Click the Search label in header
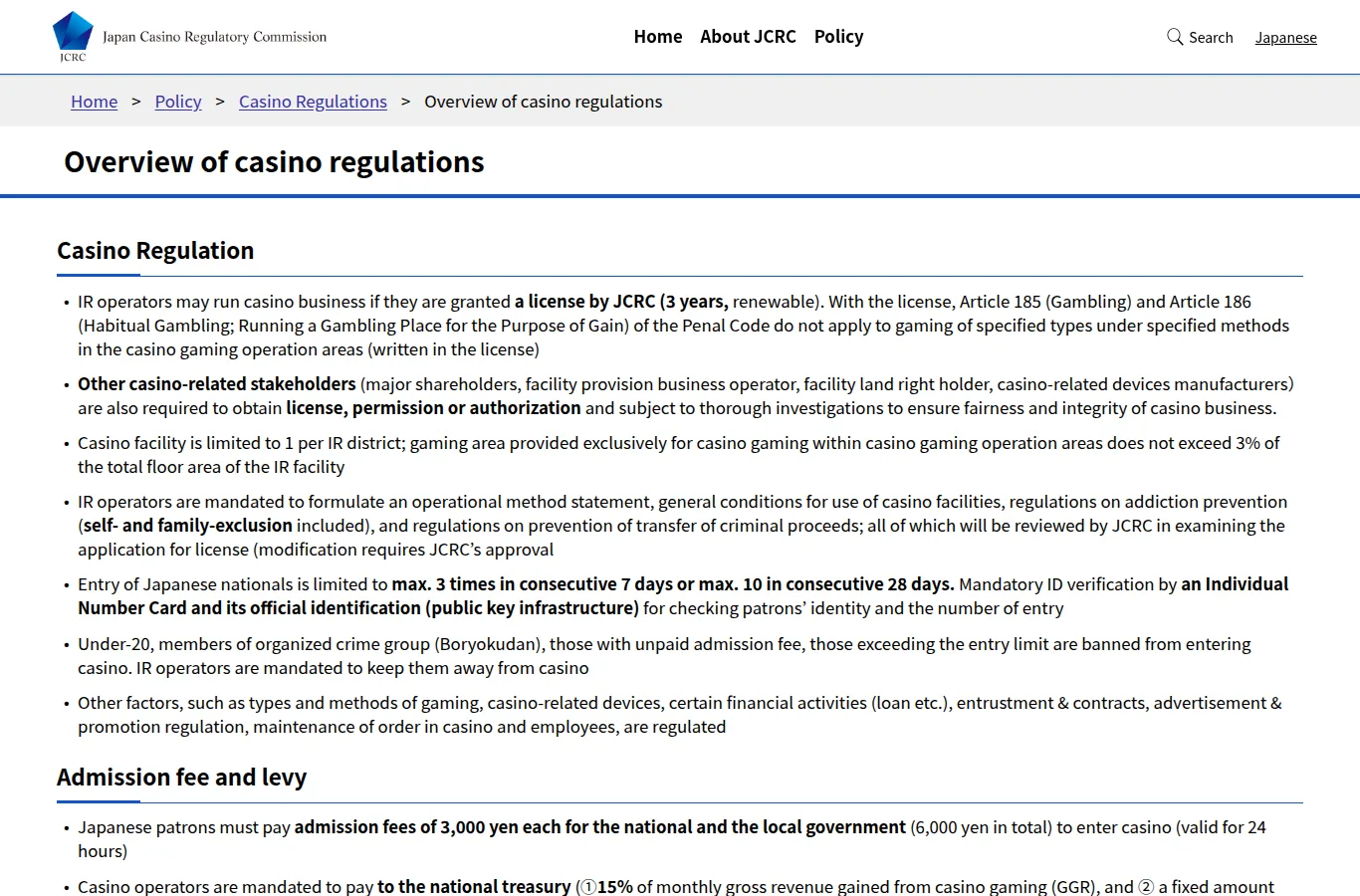This screenshot has height=896, width=1360. 1211,37
